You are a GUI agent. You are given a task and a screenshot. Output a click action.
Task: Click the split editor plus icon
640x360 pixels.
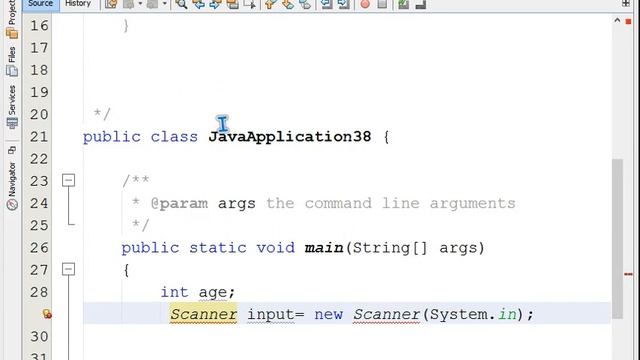626,3
